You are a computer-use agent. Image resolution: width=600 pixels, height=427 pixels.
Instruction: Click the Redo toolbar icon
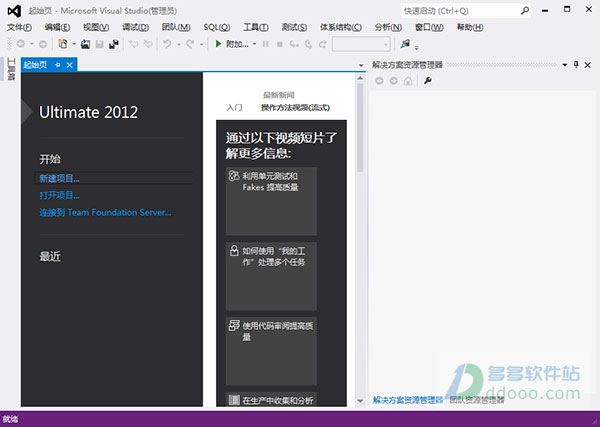190,44
